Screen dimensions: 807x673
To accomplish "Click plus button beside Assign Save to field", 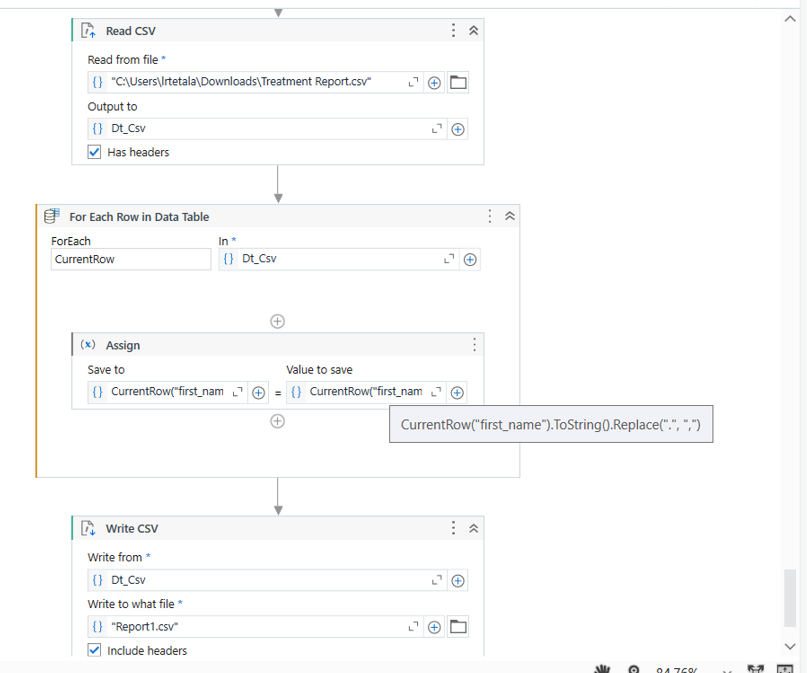I will tap(258, 392).
